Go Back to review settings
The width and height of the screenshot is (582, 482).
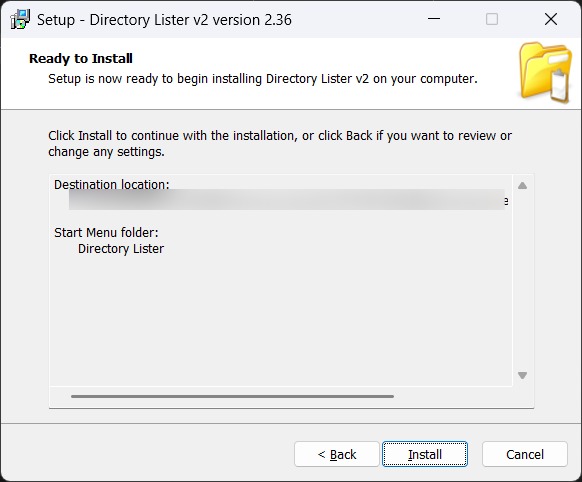(337, 454)
